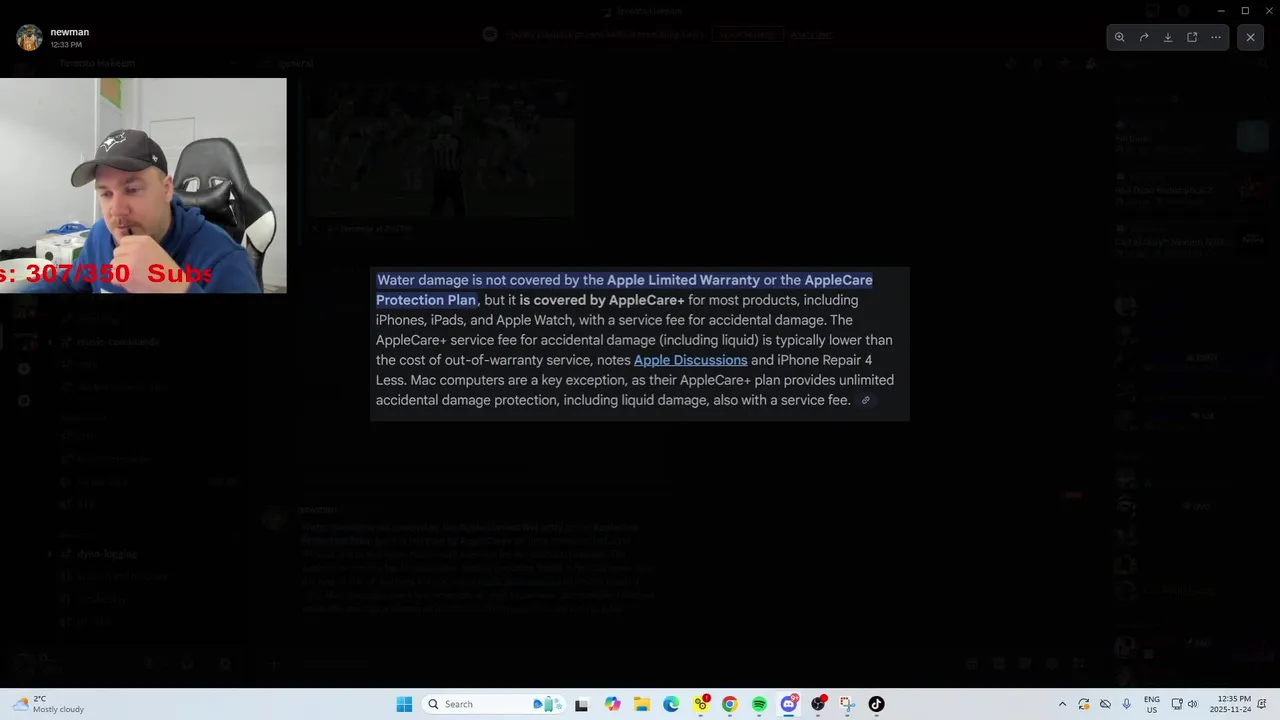The width and height of the screenshot is (1280, 720).
Task: Expand the hidden system tray icons chevron
Action: (1062, 704)
